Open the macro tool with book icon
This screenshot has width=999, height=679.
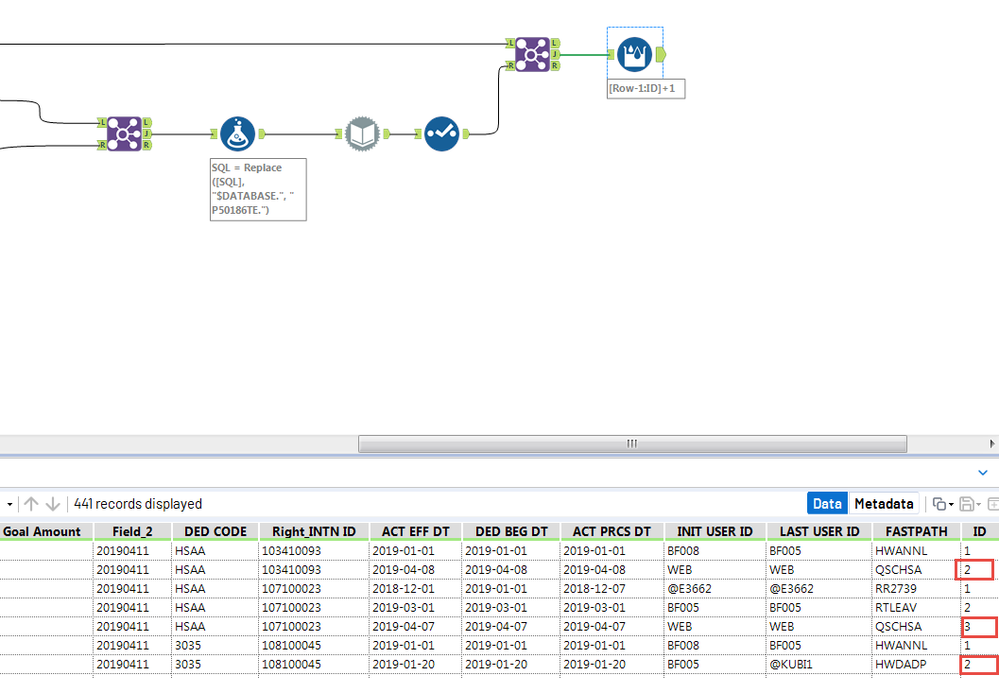pyautogui.click(x=360, y=133)
